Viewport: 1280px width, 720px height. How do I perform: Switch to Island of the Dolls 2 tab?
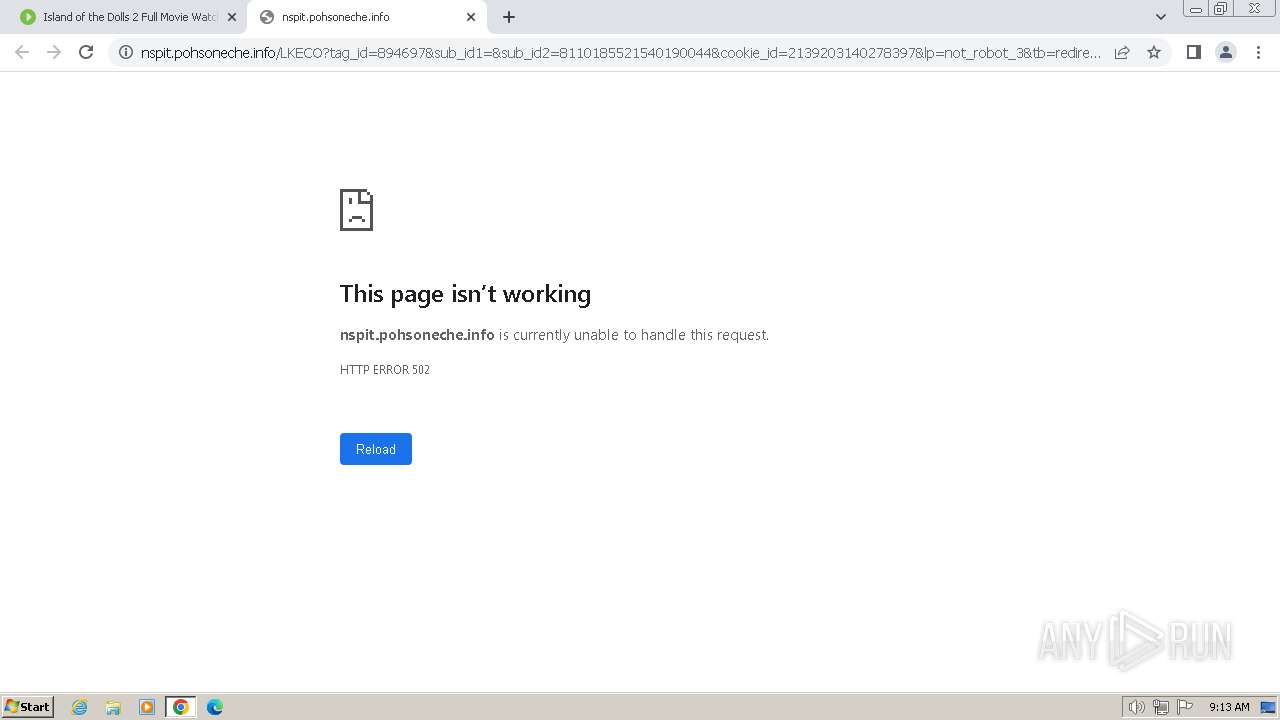click(130, 17)
